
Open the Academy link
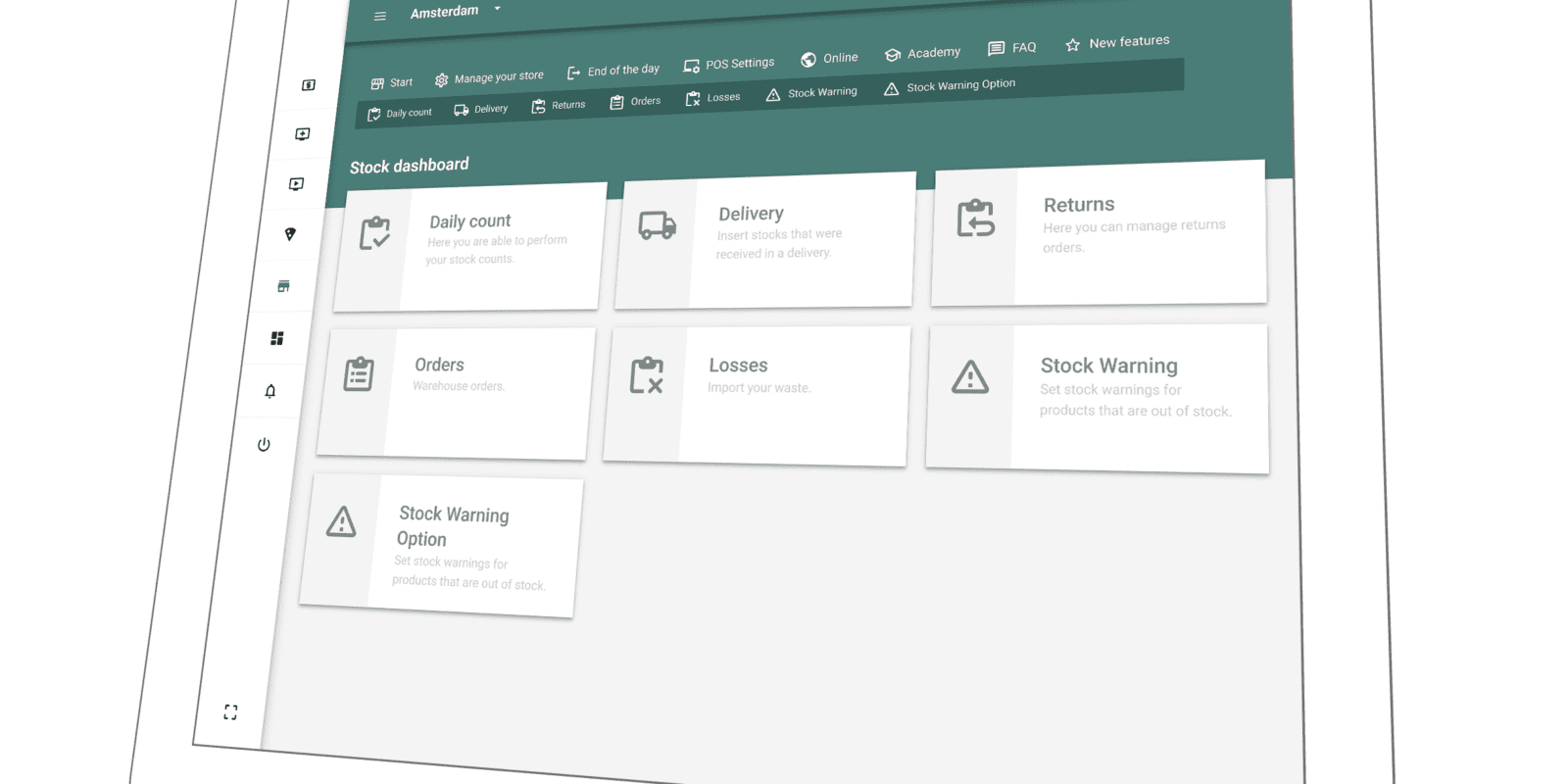[x=922, y=53]
